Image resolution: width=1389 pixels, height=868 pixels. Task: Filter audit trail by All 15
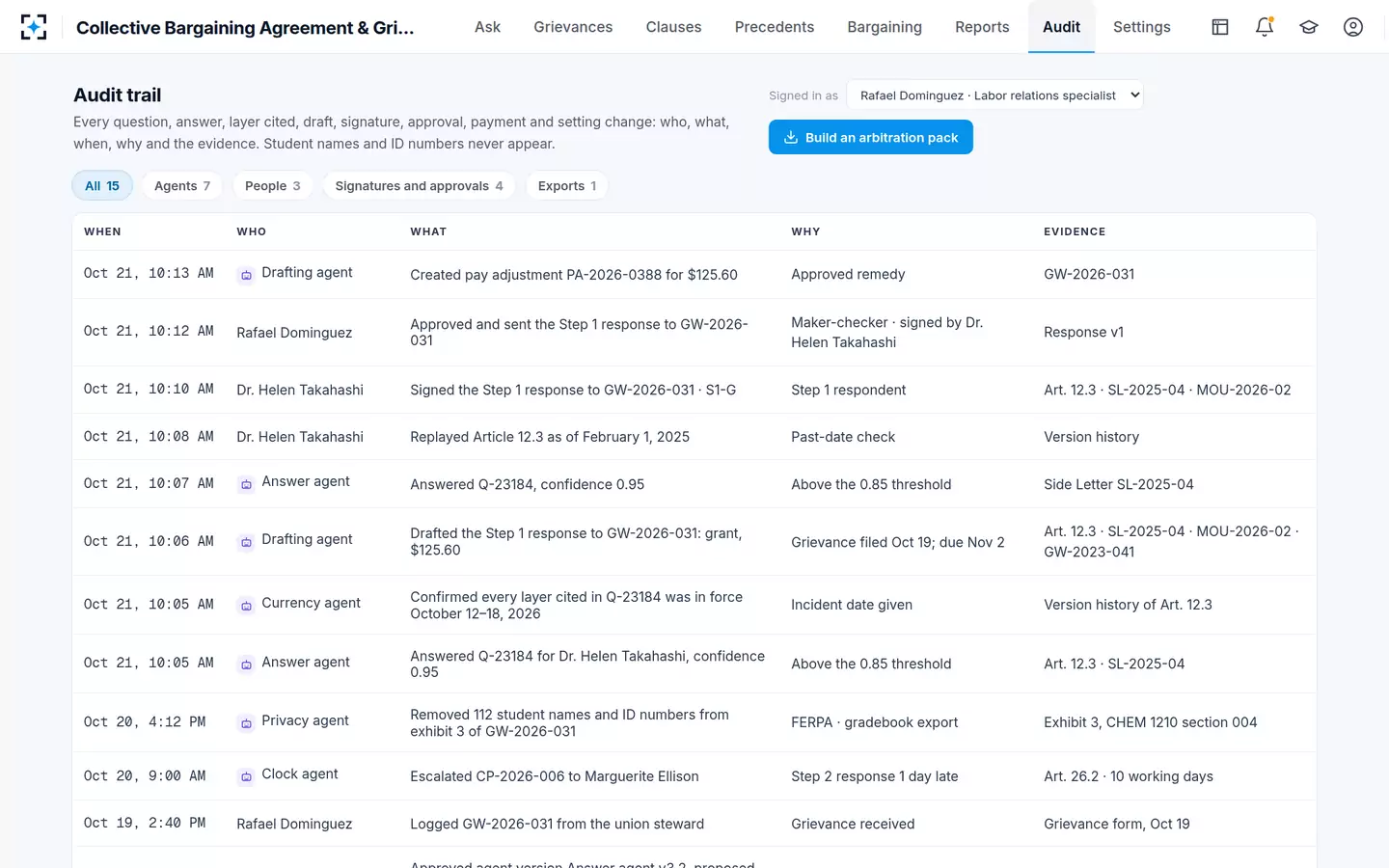(102, 185)
